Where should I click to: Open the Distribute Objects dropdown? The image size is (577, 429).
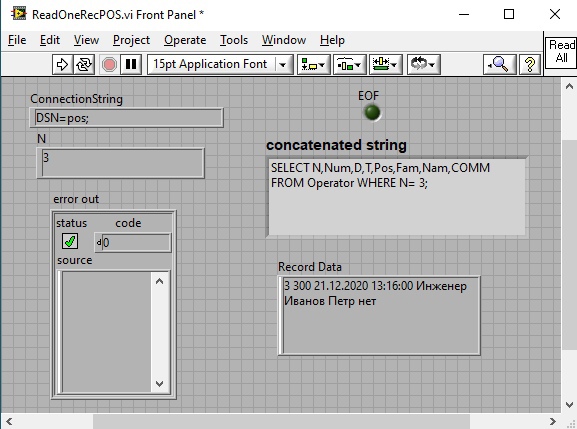(350, 64)
